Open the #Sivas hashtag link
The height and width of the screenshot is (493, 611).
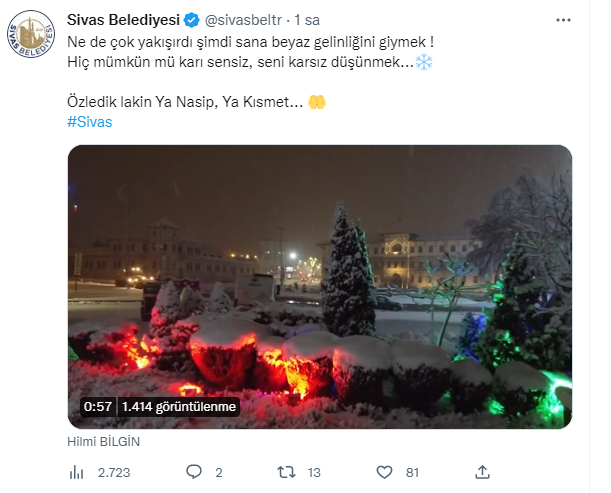click(x=90, y=122)
